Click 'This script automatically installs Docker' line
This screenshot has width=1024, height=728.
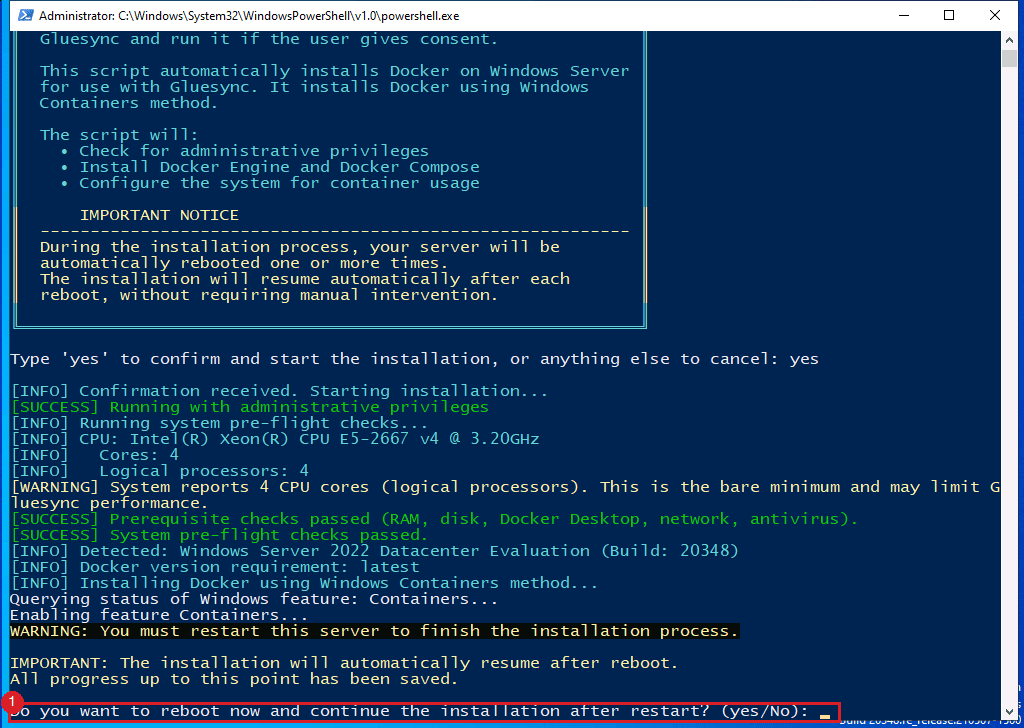tap(334, 71)
